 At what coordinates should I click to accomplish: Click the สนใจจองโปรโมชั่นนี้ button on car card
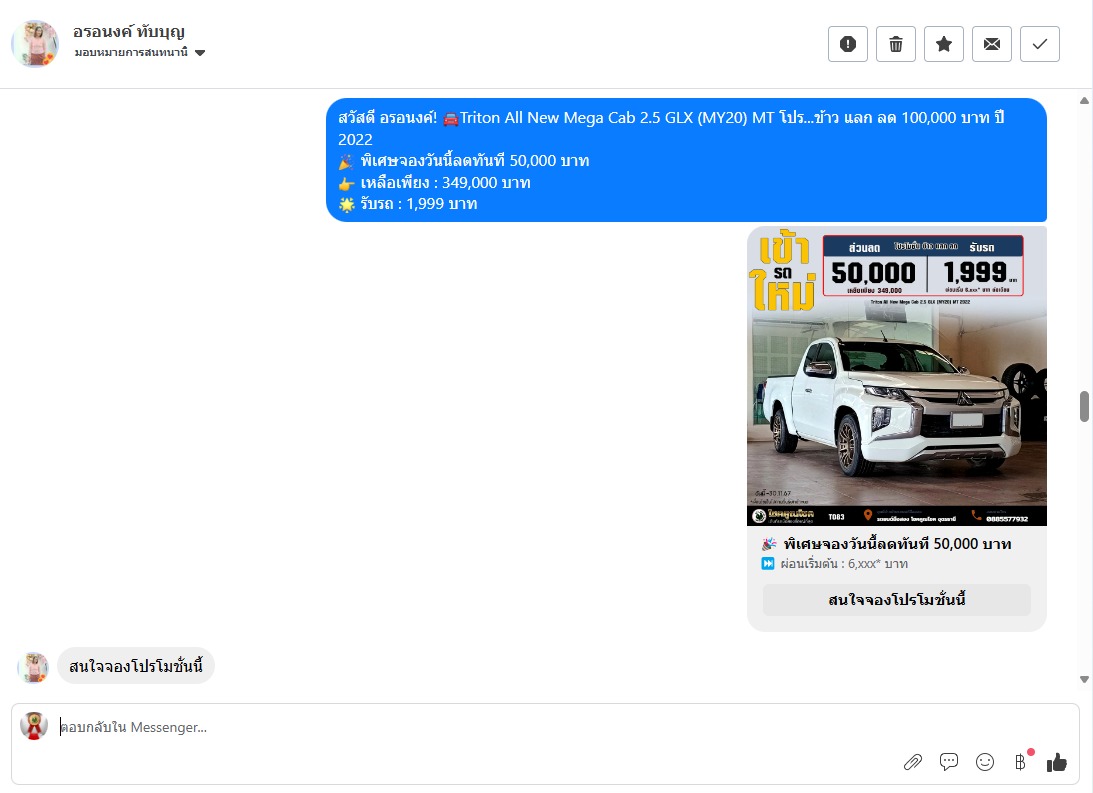pyautogui.click(x=896, y=600)
